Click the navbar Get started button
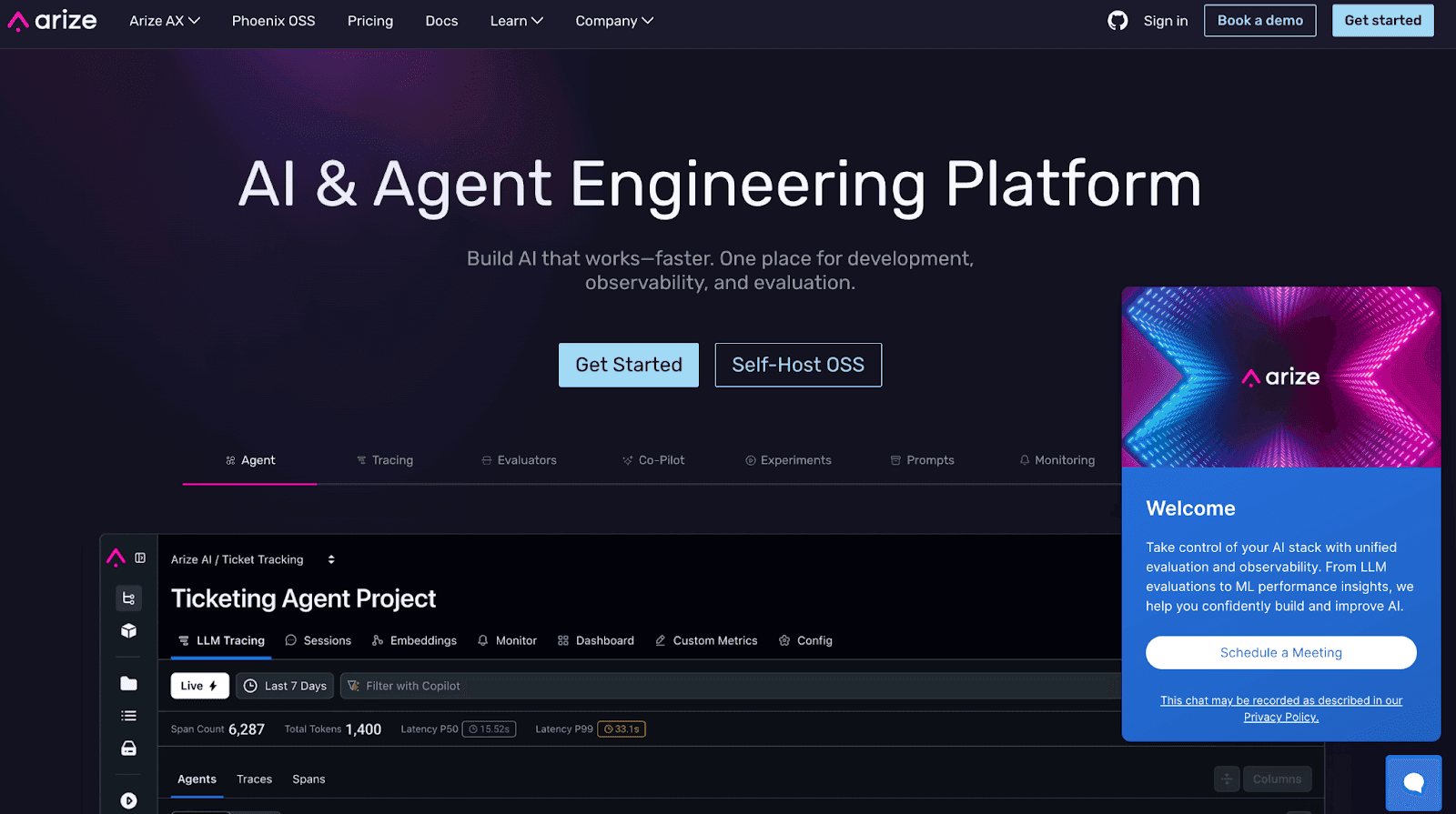 click(x=1382, y=20)
